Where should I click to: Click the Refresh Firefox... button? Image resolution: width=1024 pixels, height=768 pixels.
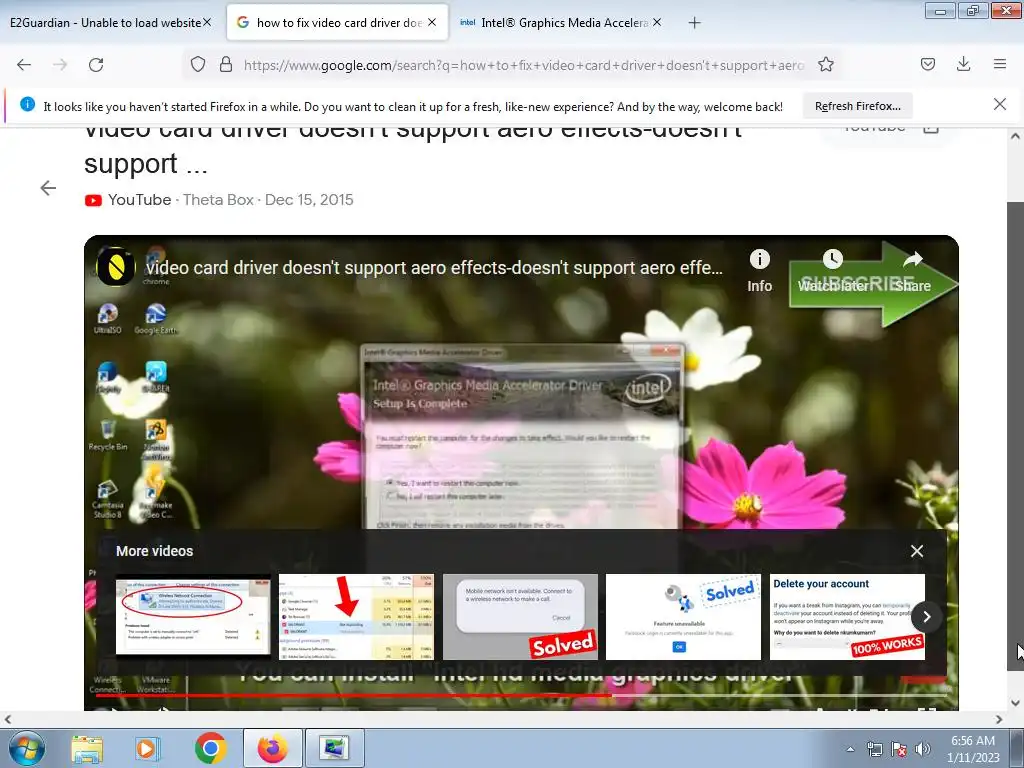pyautogui.click(x=857, y=106)
